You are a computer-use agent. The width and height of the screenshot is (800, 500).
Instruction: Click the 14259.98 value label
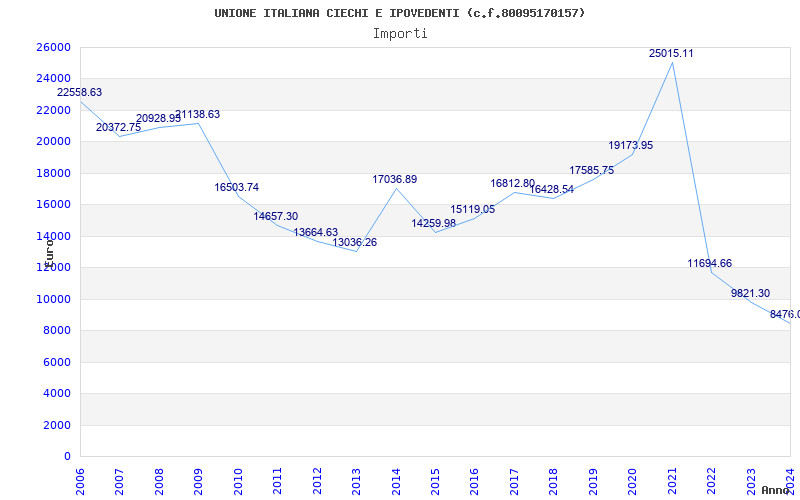[x=434, y=223]
